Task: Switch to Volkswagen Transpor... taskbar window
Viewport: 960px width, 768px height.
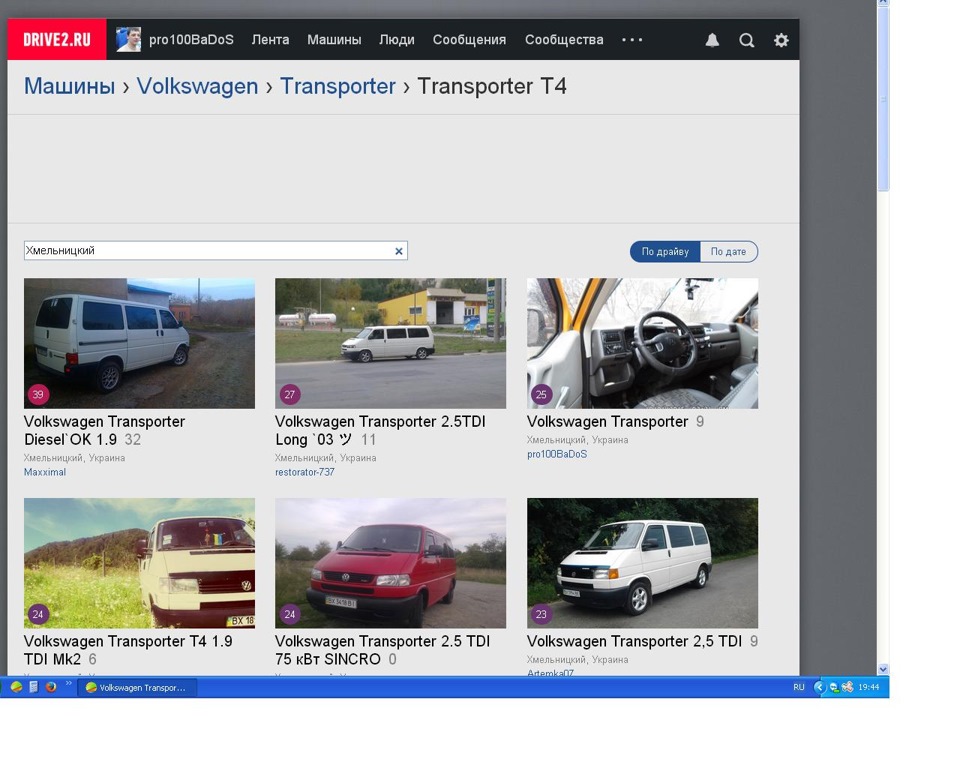Action: tap(137, 688)
